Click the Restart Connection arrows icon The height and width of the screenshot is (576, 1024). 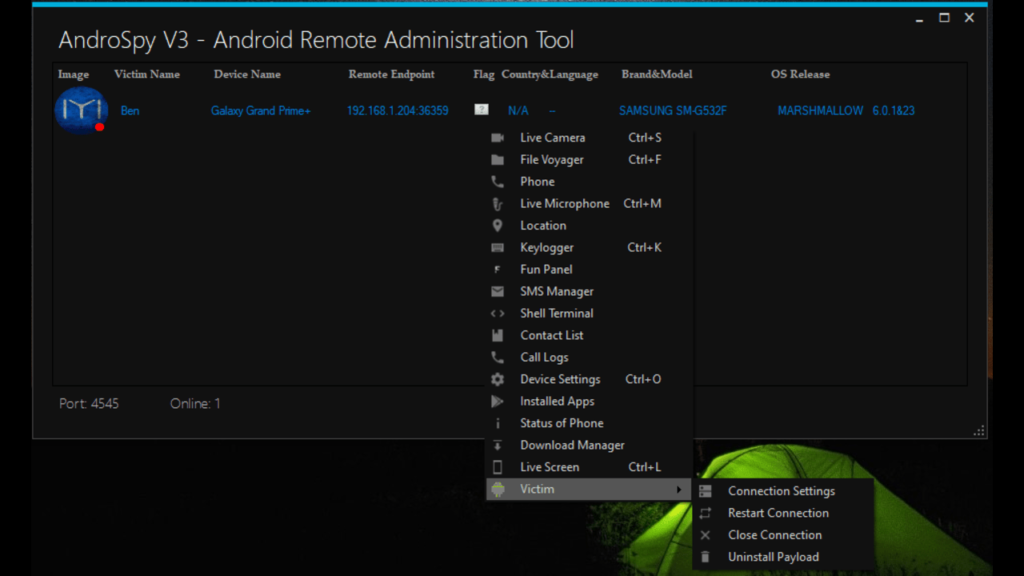click(x=705, y=513)
